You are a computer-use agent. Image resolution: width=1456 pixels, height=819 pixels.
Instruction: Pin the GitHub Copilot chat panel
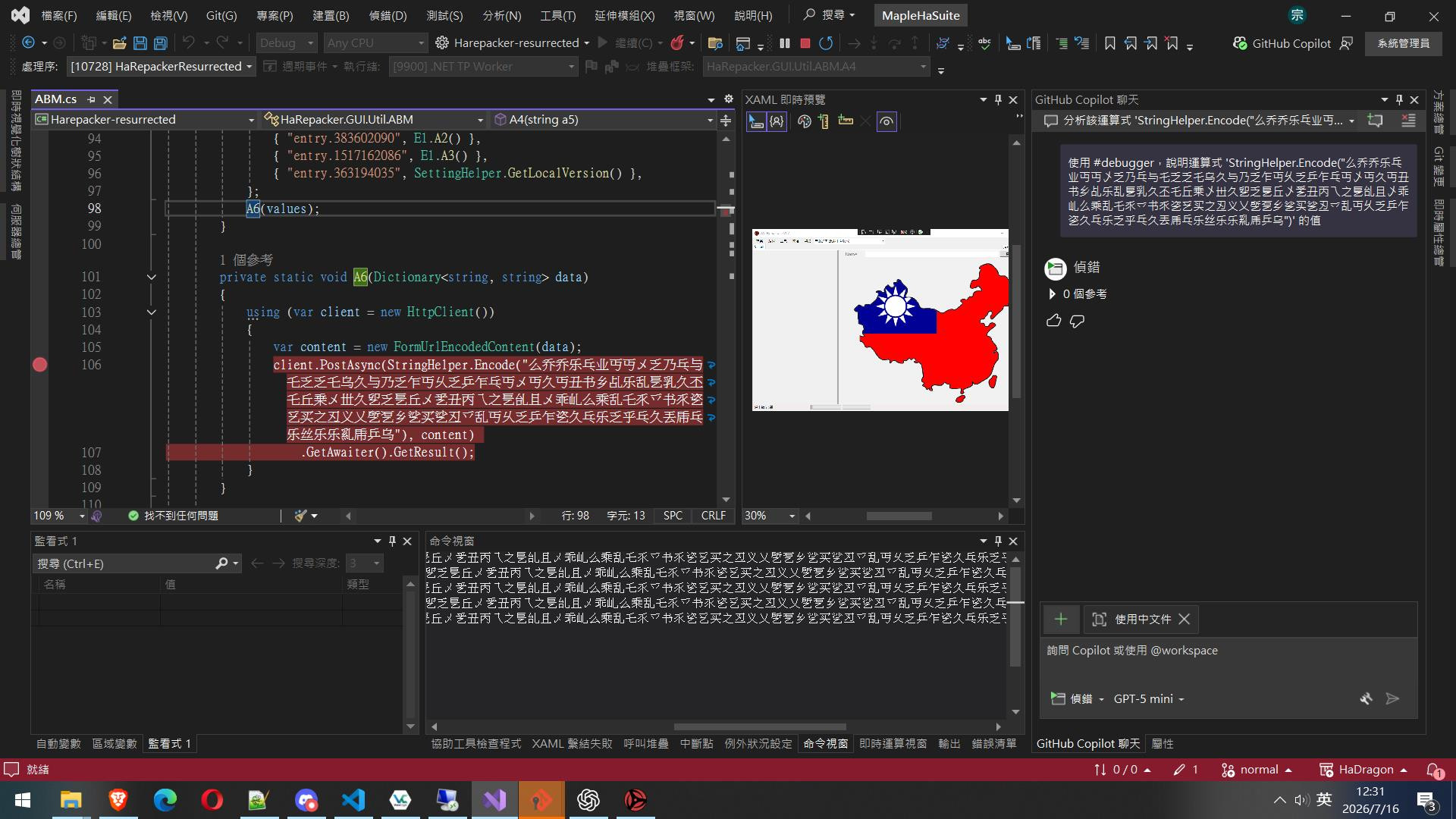tap(1399, 99)
